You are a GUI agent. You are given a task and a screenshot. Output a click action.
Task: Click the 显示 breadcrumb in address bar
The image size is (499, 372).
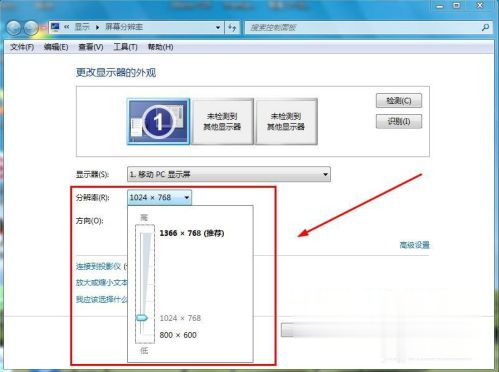coord(82,27)
